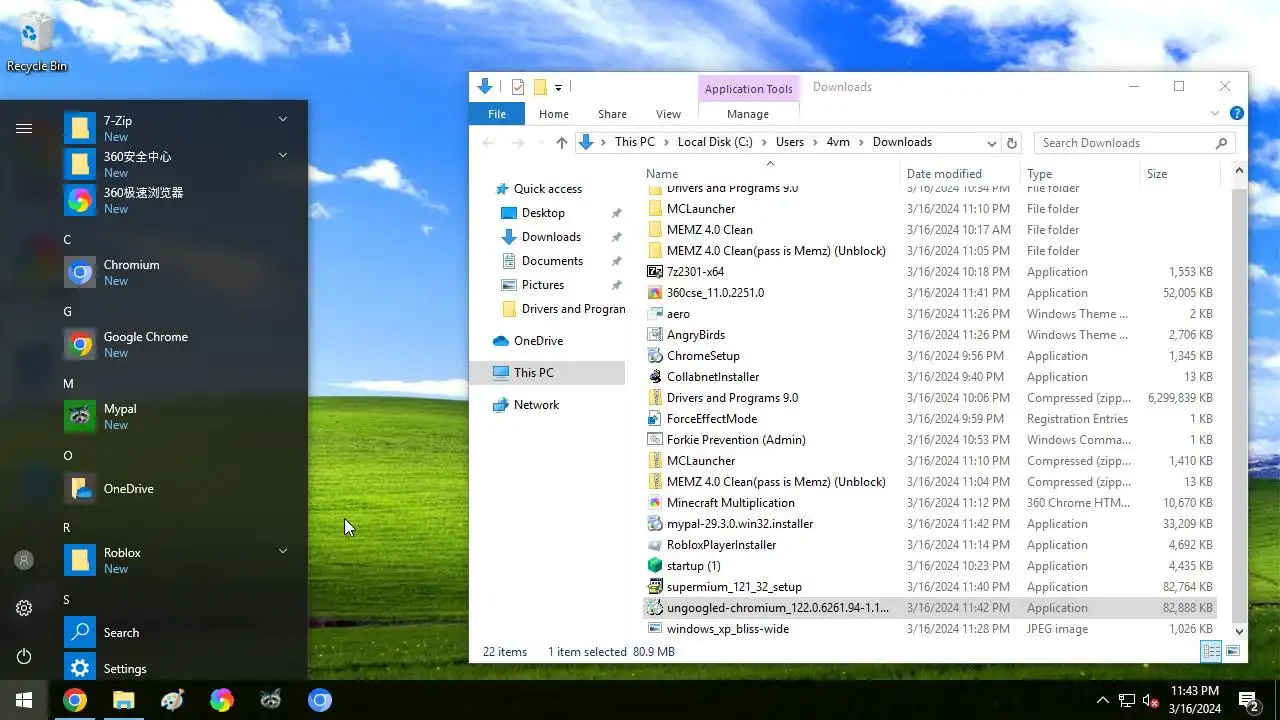1280x720 pixels.
Task: Open Google Chrome from the taskbar
Action: tap(75, 700)
